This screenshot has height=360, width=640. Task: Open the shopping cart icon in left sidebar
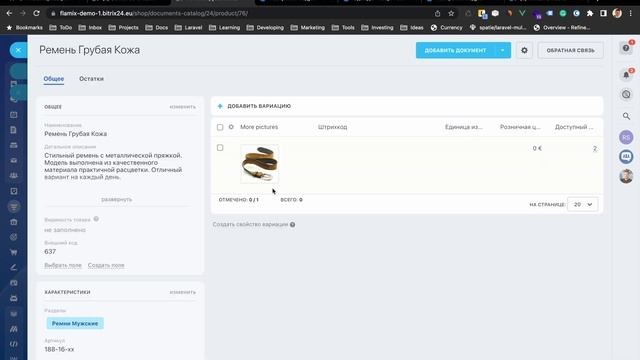coord(13,252)
